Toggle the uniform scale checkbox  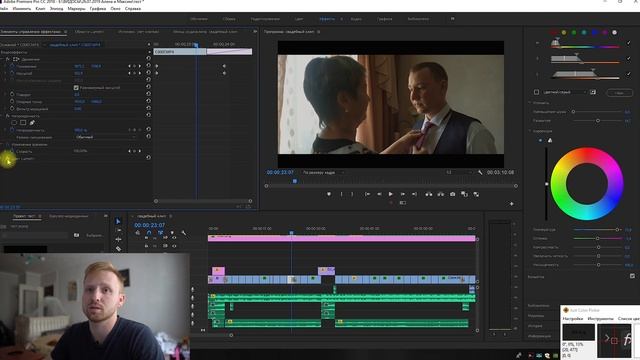click(76, 88)
